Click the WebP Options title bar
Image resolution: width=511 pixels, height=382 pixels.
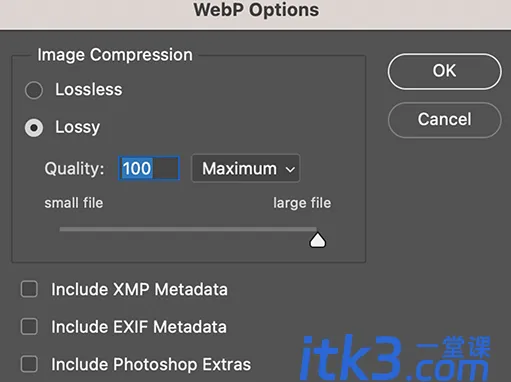click(255, 13)
